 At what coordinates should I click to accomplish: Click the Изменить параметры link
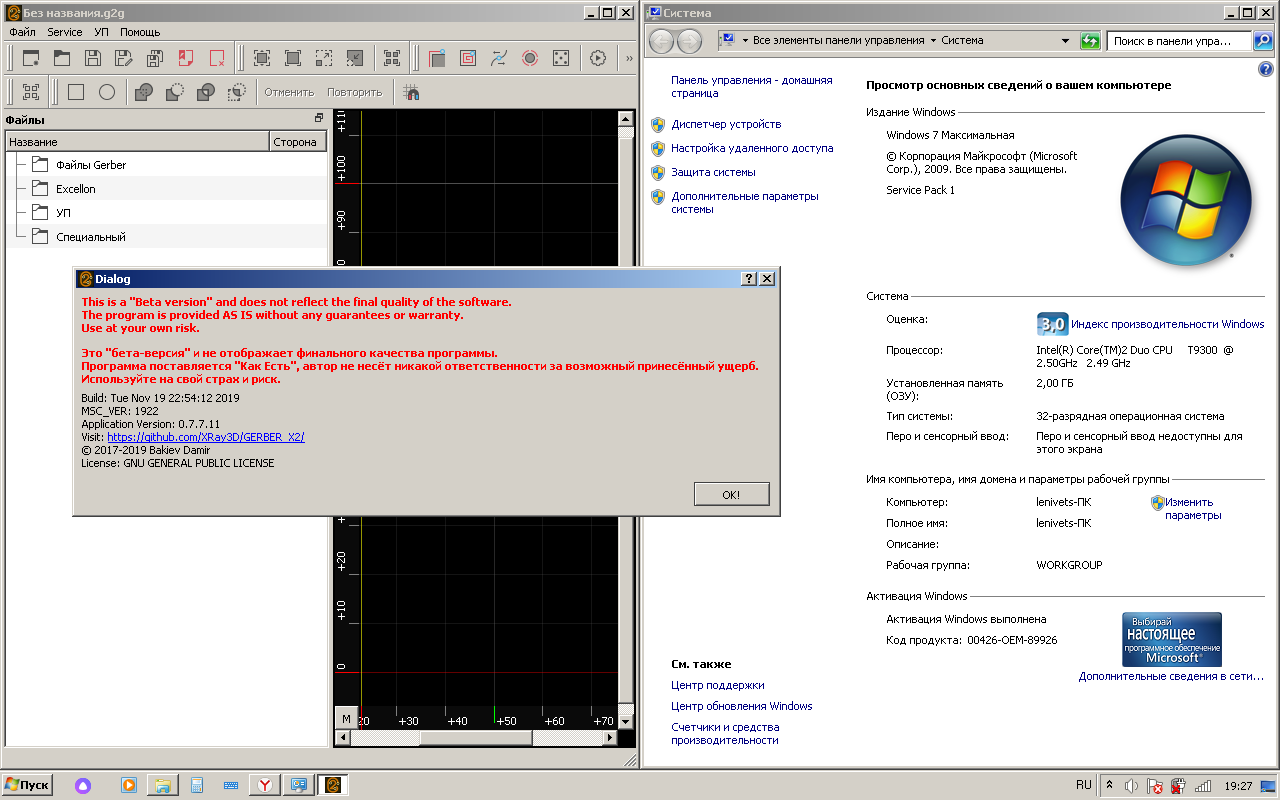coord(1193,509)
